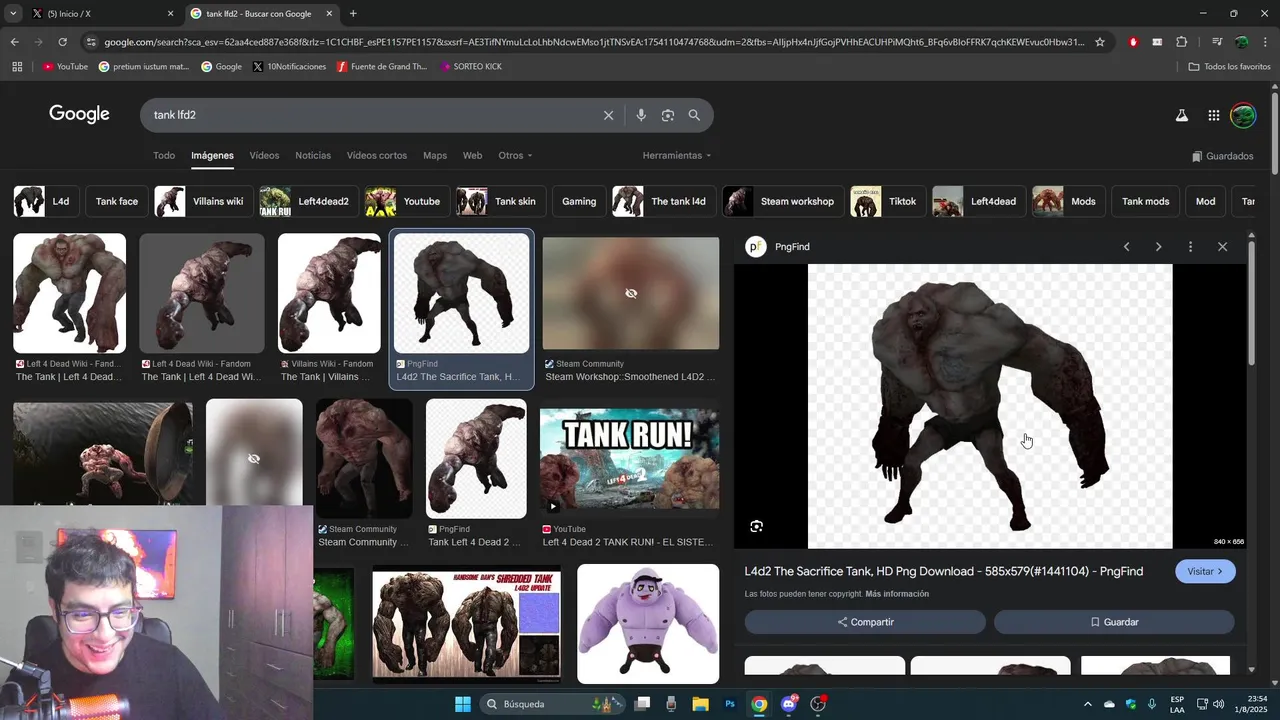Open the large tank preview image
This screenshot has height=720, width=1280.
[990, 406]
